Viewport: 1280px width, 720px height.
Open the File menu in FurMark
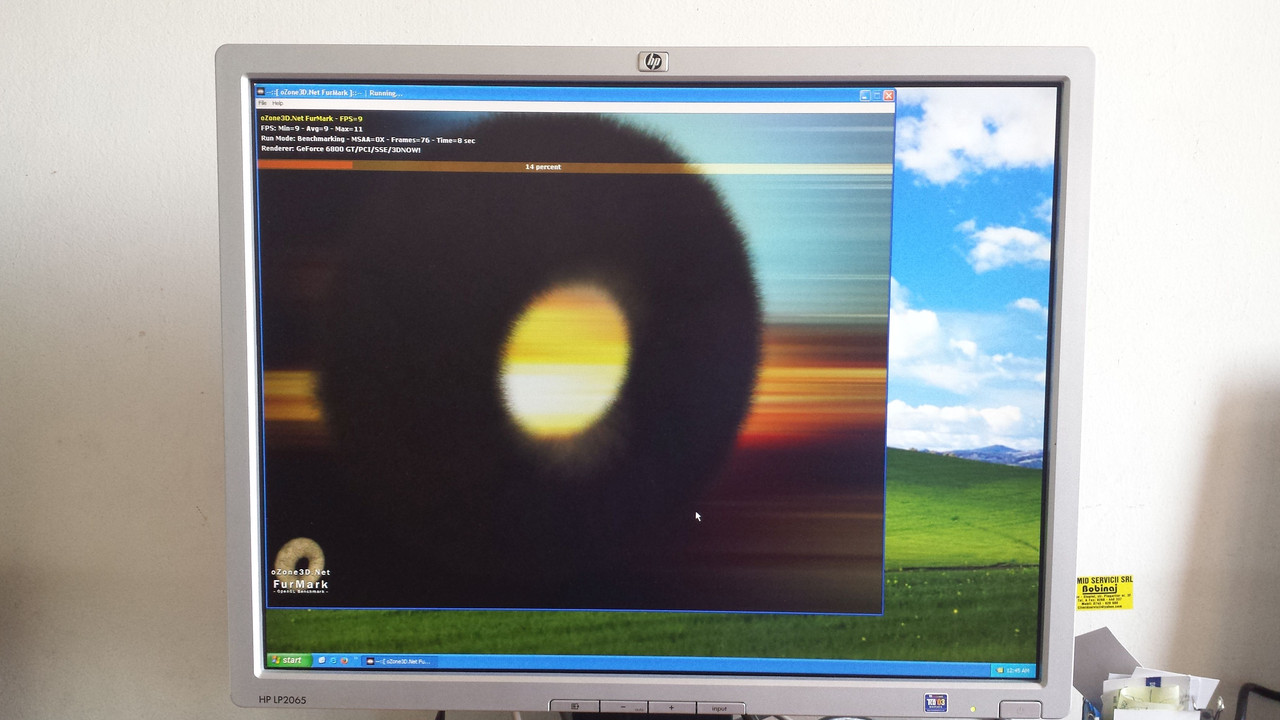(262, 103)
